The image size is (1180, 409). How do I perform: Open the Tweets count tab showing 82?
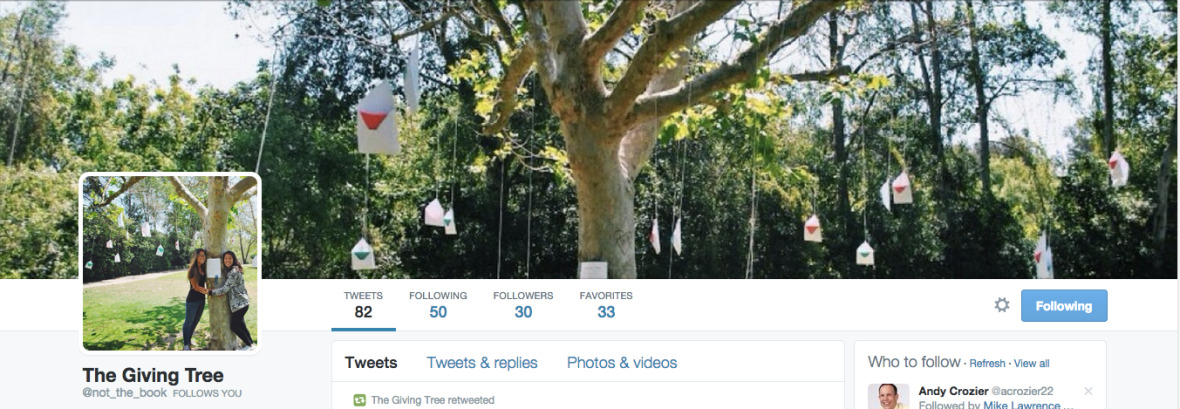pyautogui.click(x=363, y=305)
